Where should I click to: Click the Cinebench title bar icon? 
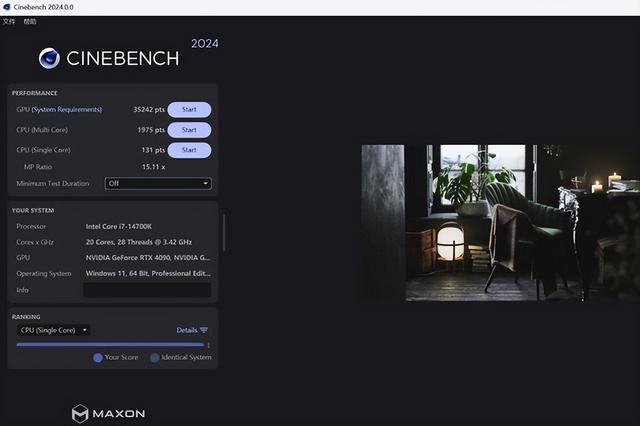pos(7,7)
